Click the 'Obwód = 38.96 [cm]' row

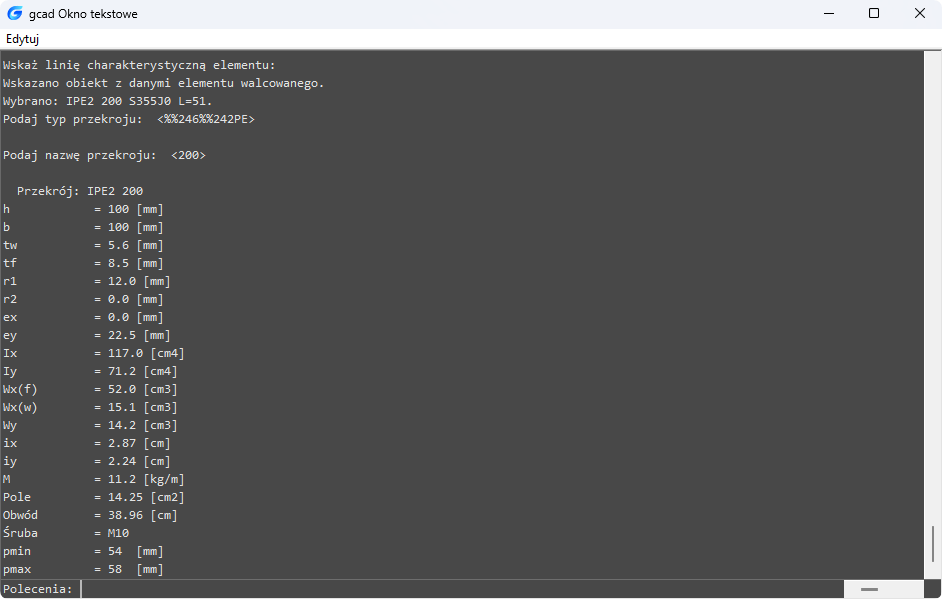[x=90, y=515]
